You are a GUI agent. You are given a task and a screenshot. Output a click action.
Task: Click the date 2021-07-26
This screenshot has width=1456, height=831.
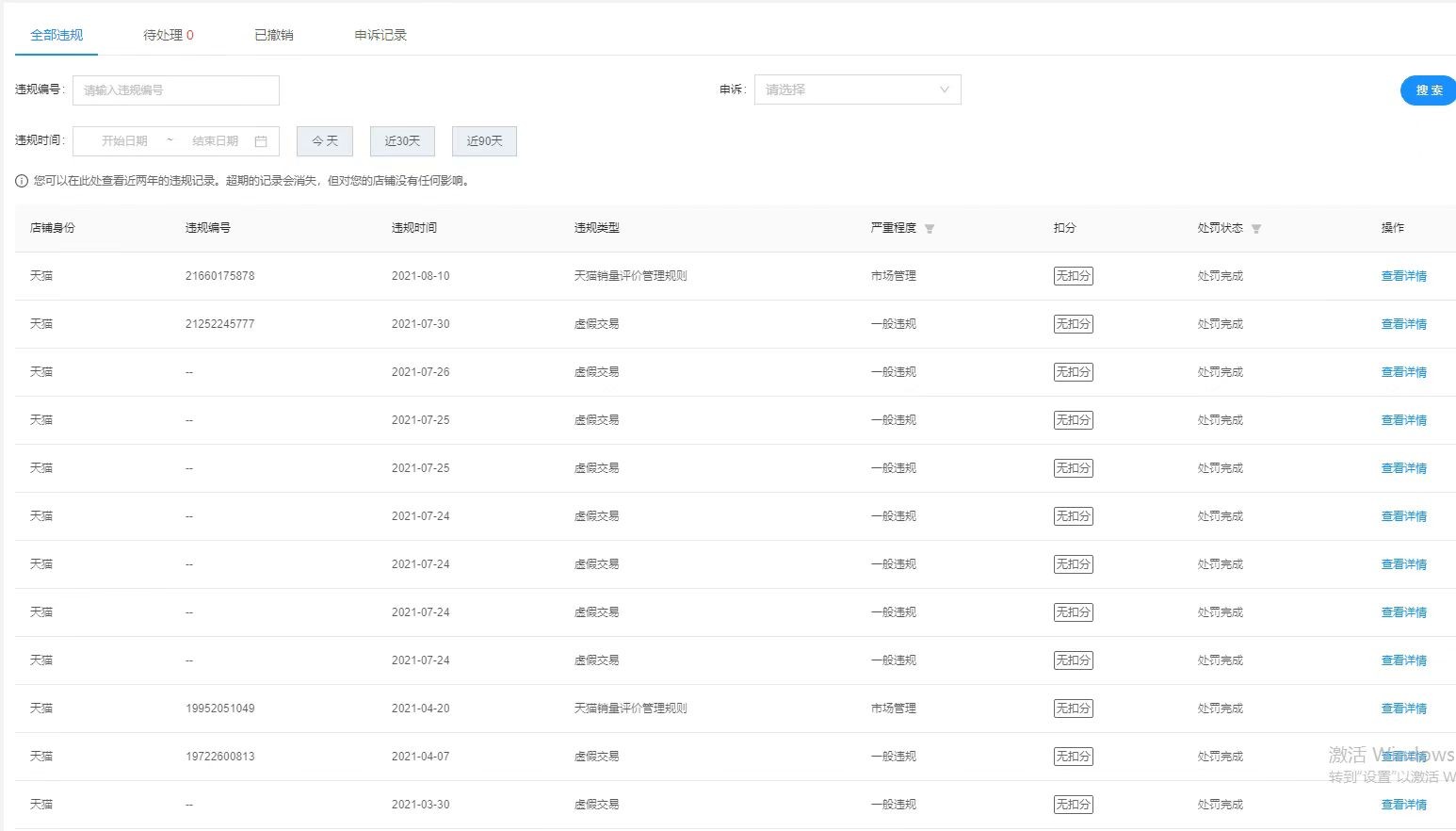click(x=420, y=372)
